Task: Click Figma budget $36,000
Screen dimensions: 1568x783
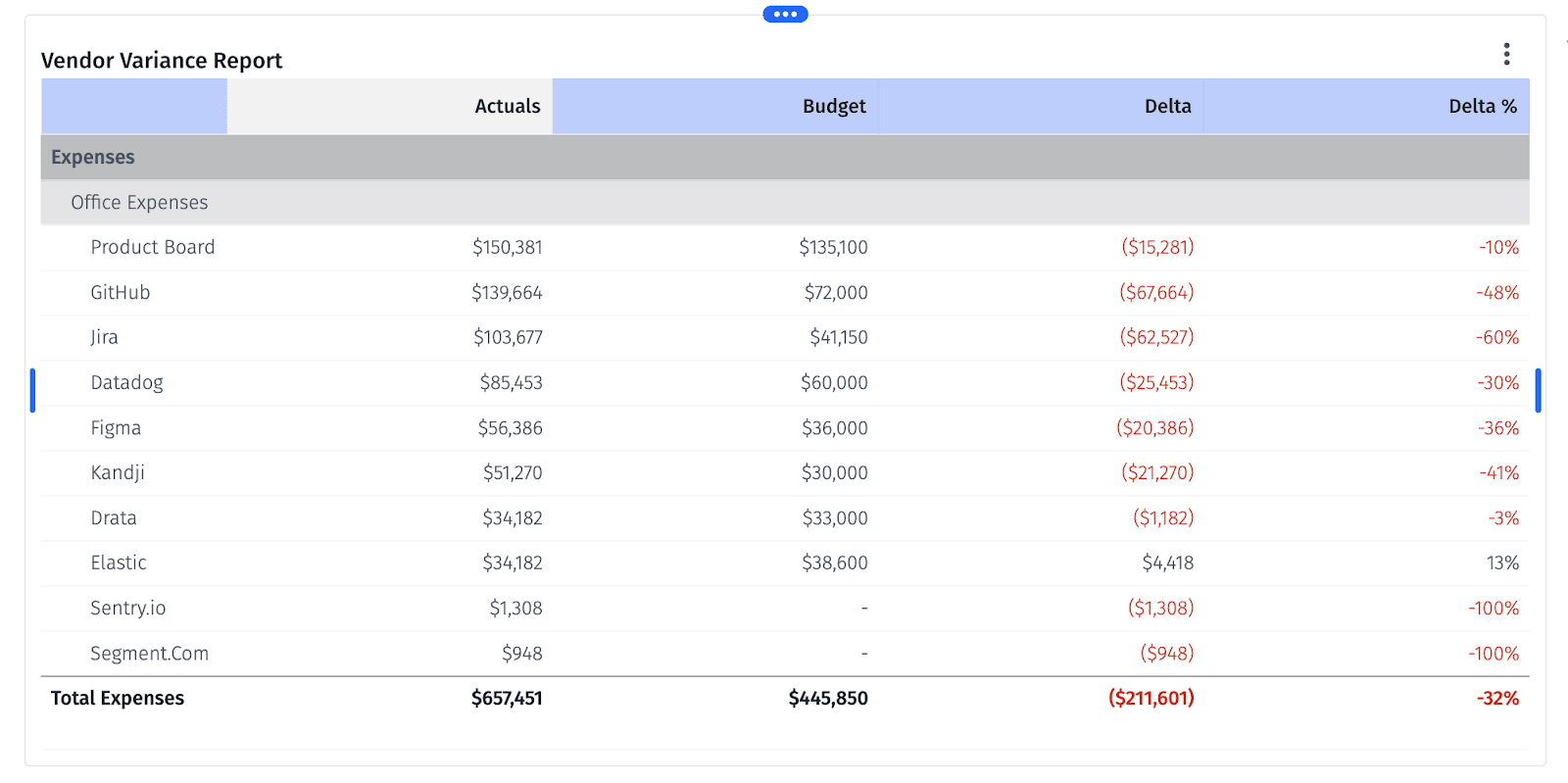Action: tap(835, 428)
